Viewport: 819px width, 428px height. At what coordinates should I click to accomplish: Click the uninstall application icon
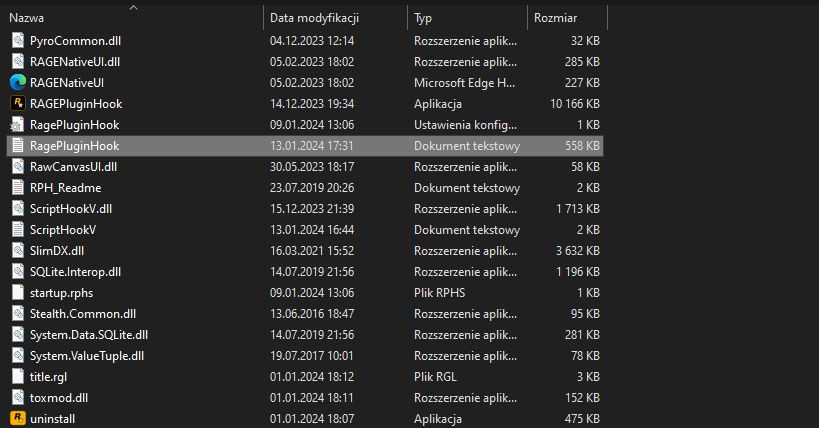click(18, 418)
